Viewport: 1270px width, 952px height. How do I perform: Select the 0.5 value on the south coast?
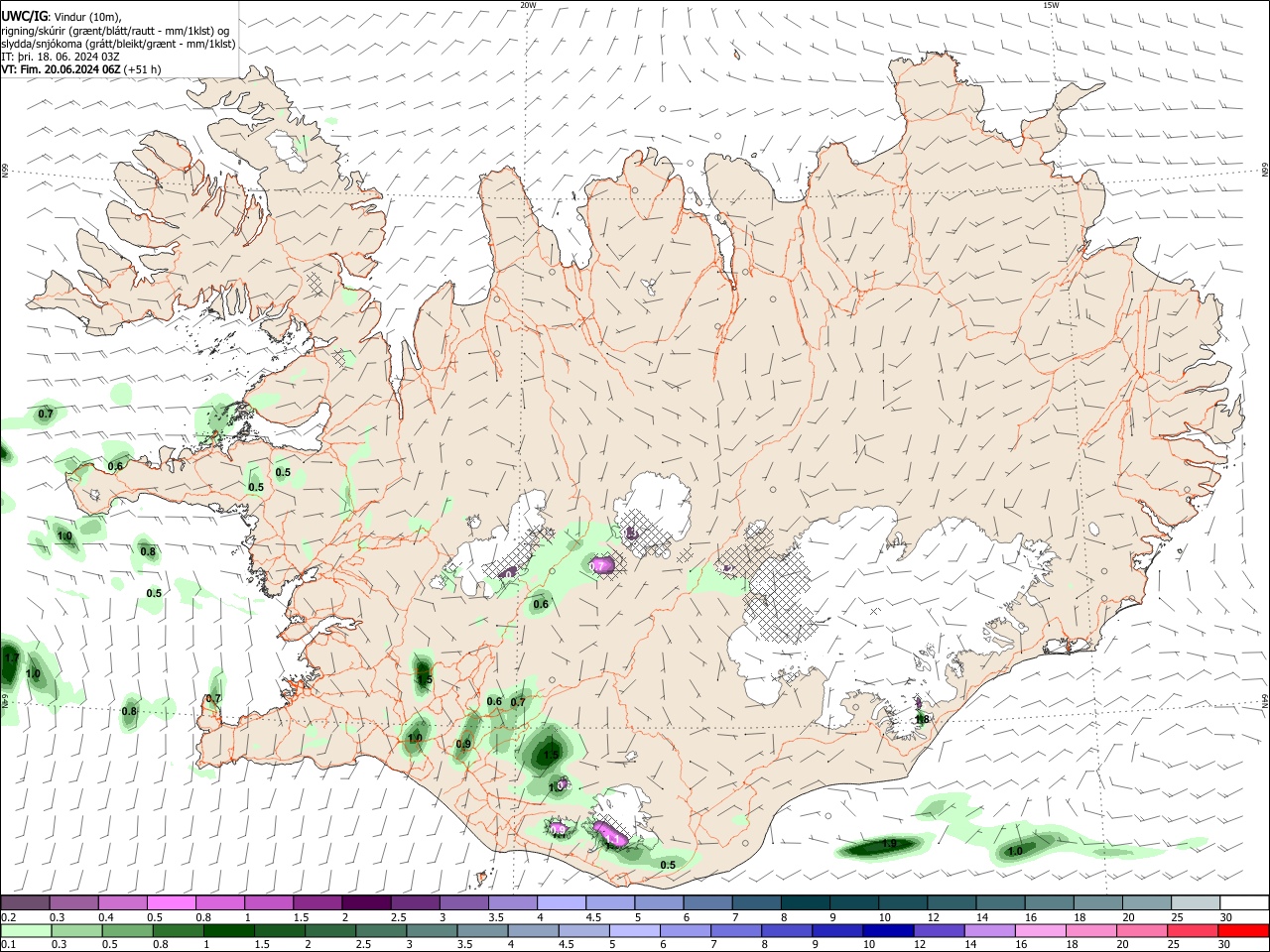click(x=668, y=865)
